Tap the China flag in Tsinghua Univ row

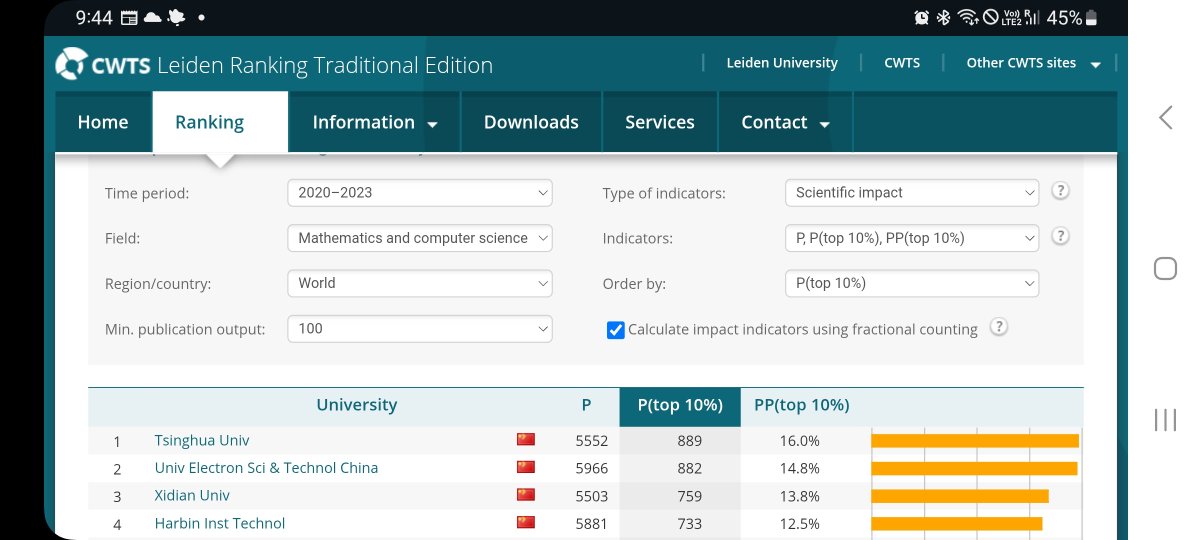[526, 440]
